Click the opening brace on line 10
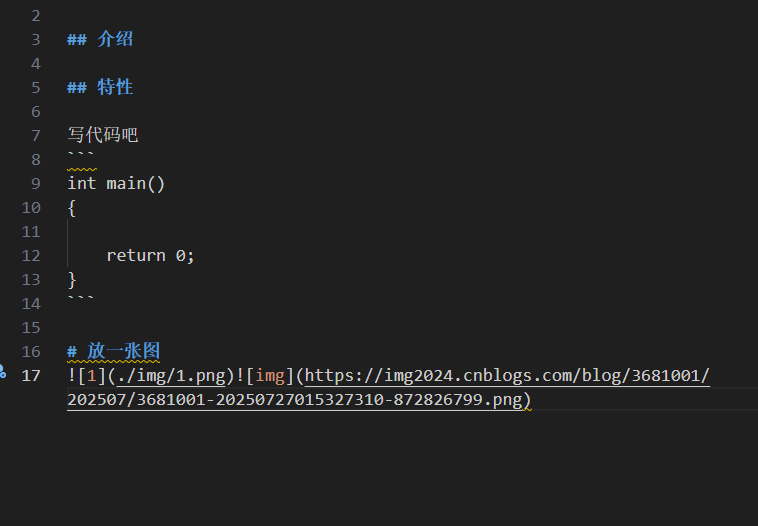This screenshot has height=526, width=758. [x=72, y=208]
